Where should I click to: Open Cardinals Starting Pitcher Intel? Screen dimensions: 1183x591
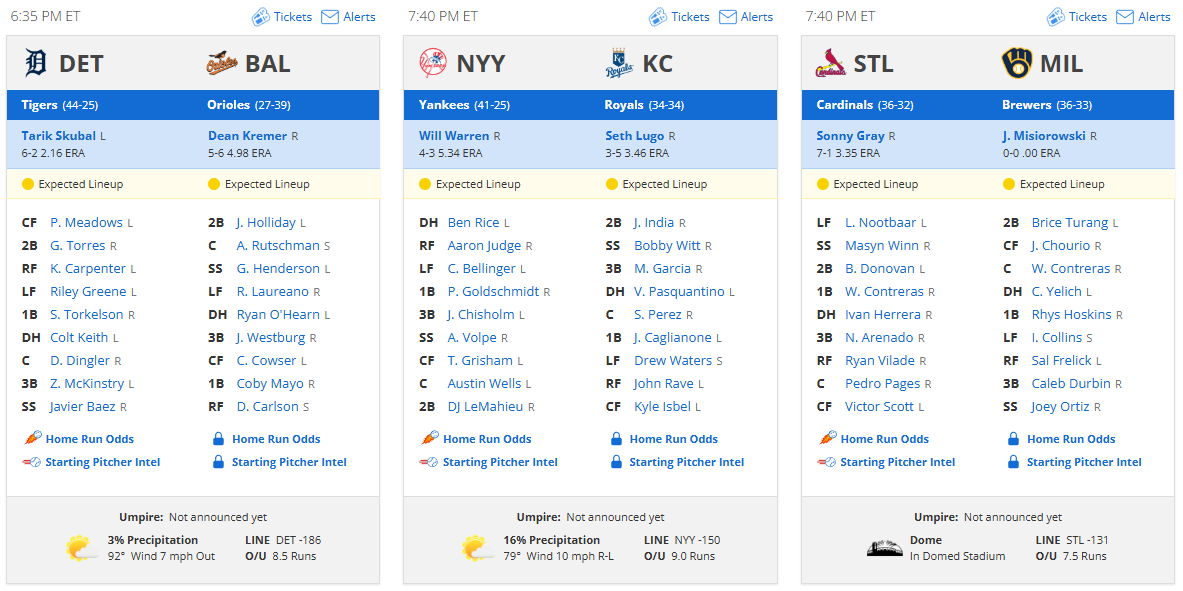(x=898, y=462)
